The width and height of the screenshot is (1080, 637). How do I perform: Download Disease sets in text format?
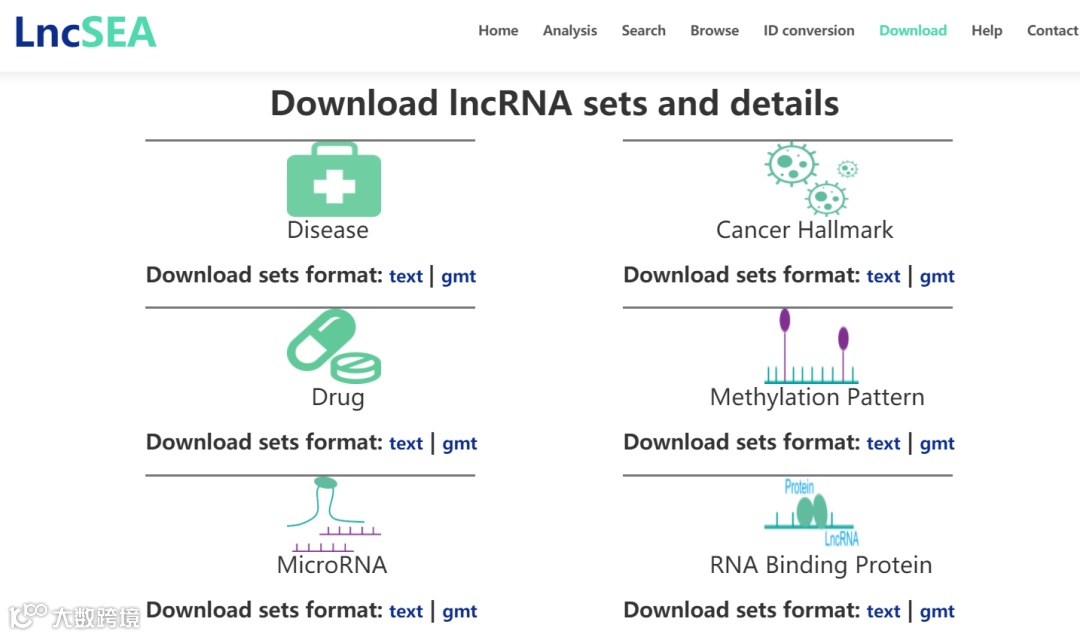click(406, 277)
